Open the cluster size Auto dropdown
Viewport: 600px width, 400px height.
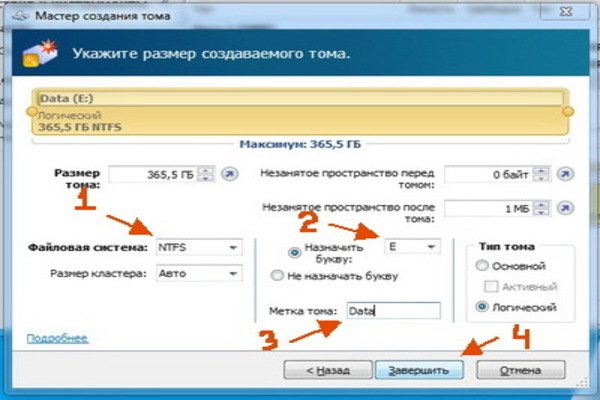(199, 273)
